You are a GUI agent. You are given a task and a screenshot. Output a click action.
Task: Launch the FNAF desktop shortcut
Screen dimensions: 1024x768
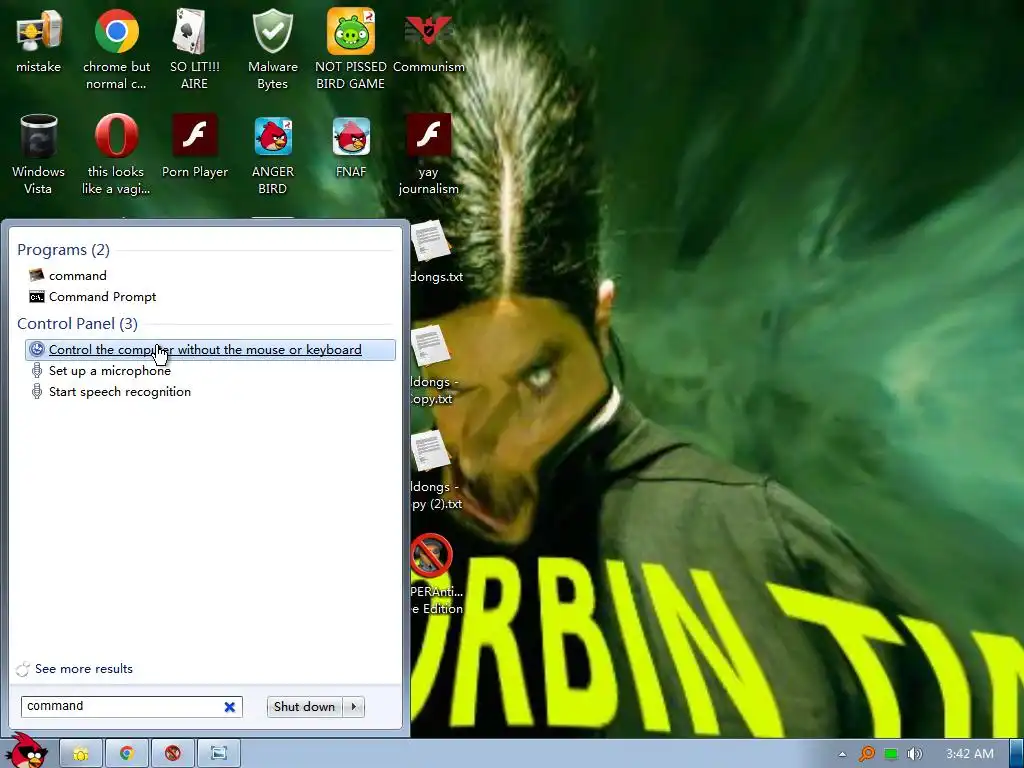pyautogui.click(x=351, y=146)
